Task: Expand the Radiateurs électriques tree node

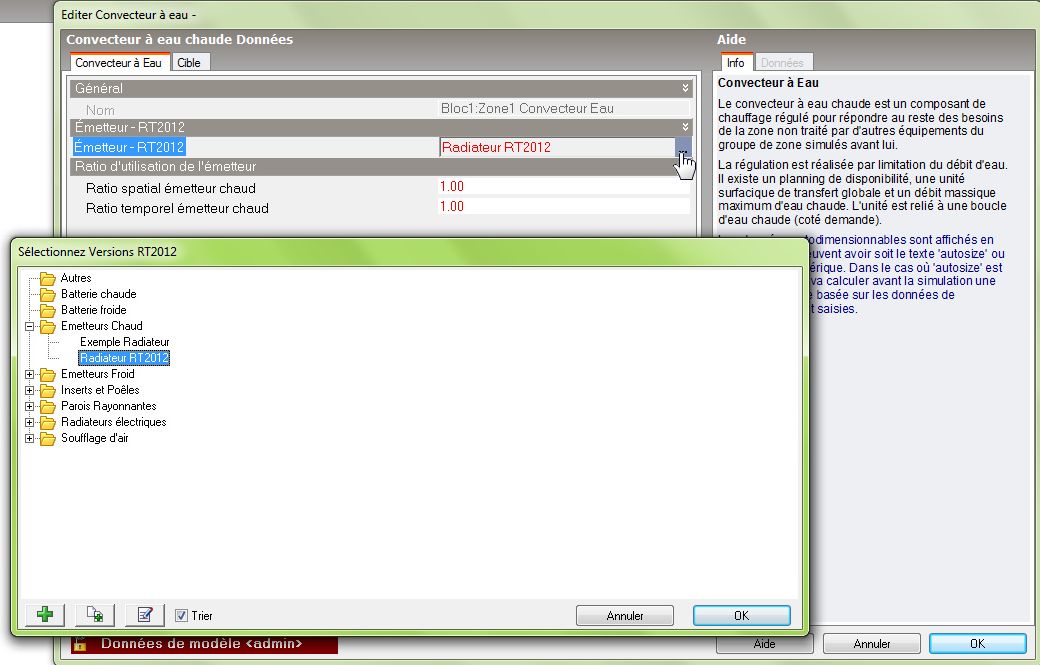Action: (30, 422)
